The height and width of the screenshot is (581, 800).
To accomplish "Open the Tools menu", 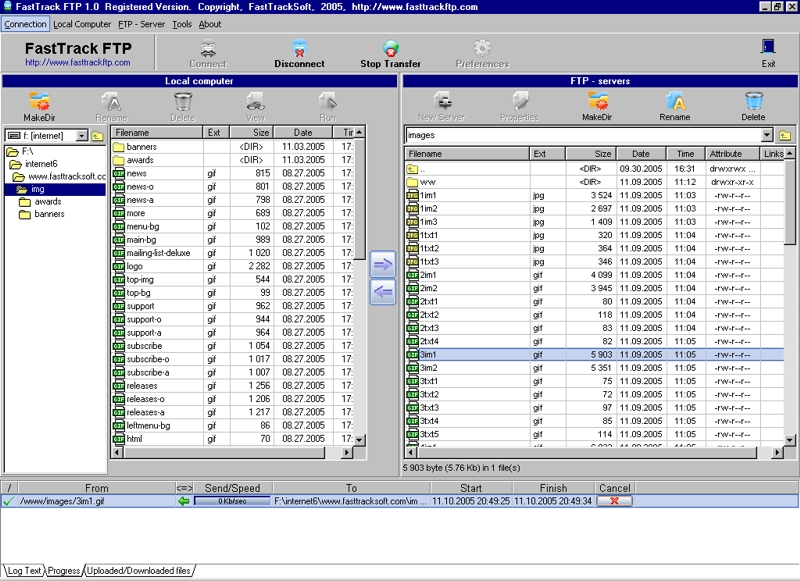I will point(182,24).
